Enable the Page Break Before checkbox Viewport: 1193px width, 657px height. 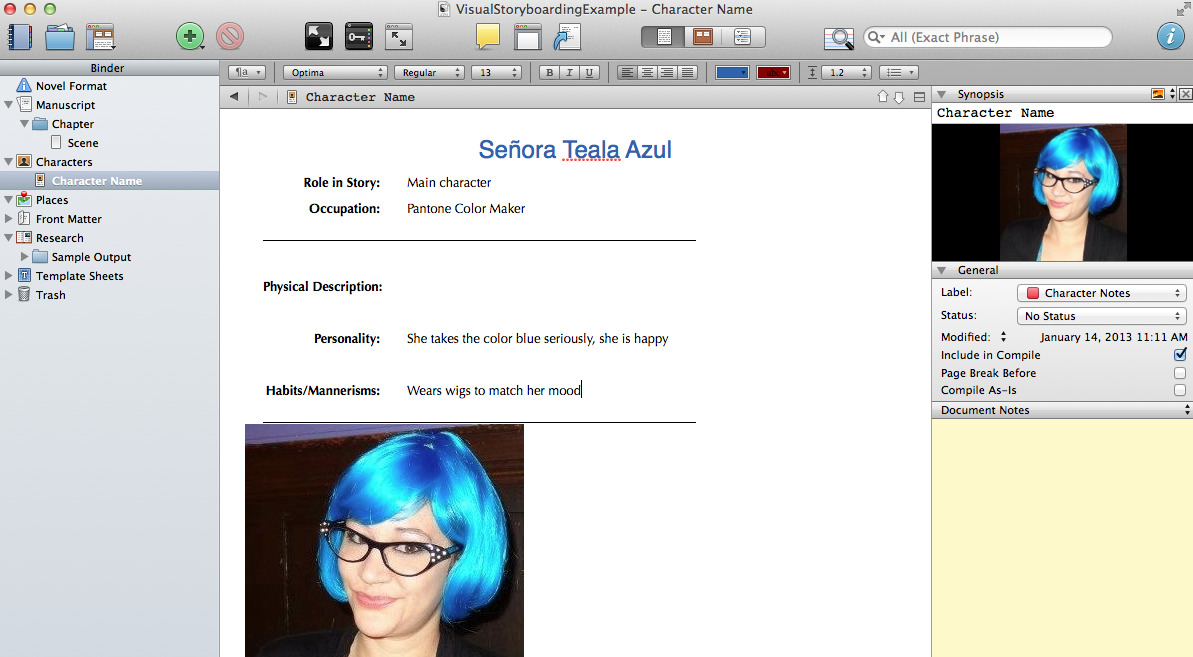coord(1180,373)
